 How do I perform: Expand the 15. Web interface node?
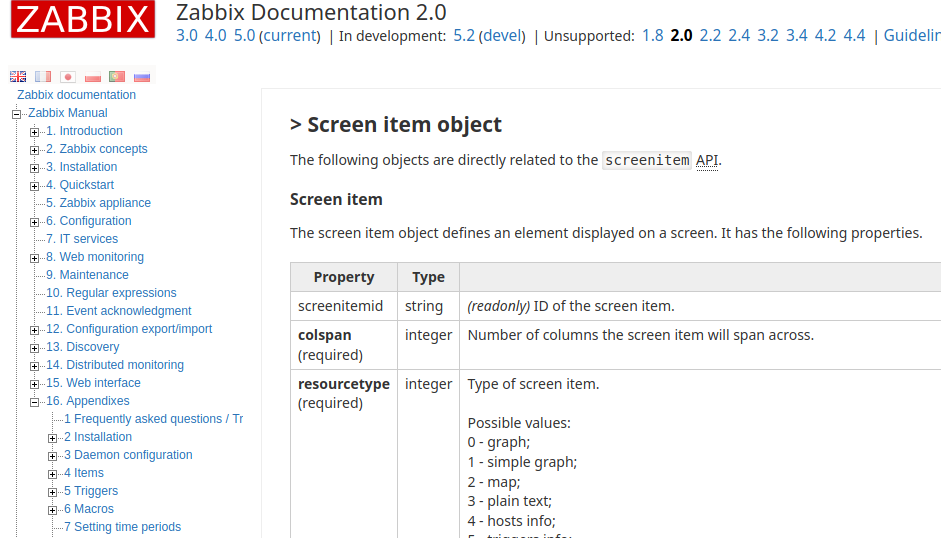point(35,384)
